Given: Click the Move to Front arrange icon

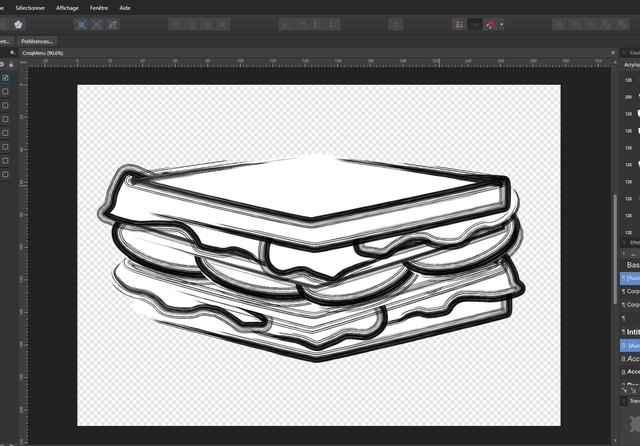Looking at the screenshot, I should click(x=223, y=25).
